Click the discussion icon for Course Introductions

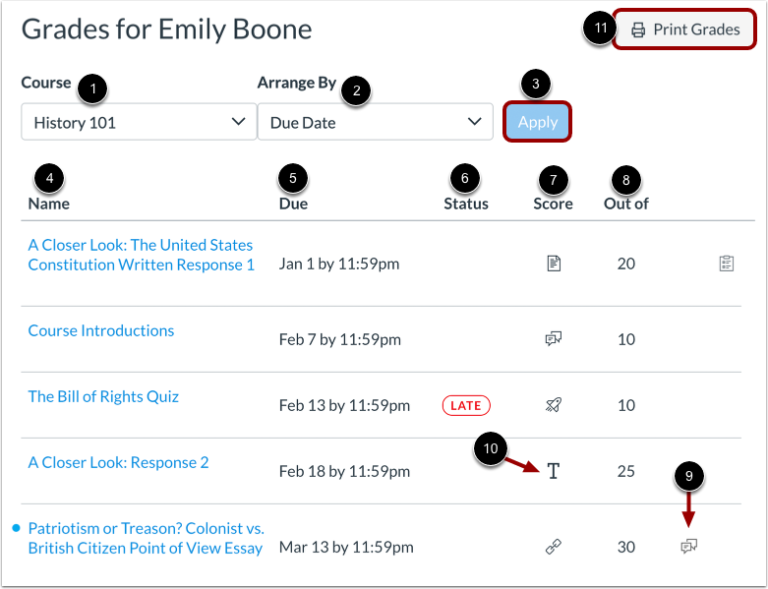point(553,338)
